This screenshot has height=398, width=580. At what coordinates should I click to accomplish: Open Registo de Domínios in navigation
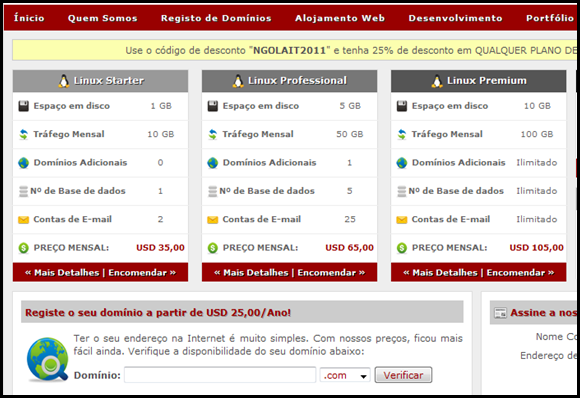pyautogui.click(x=216, y=18)
